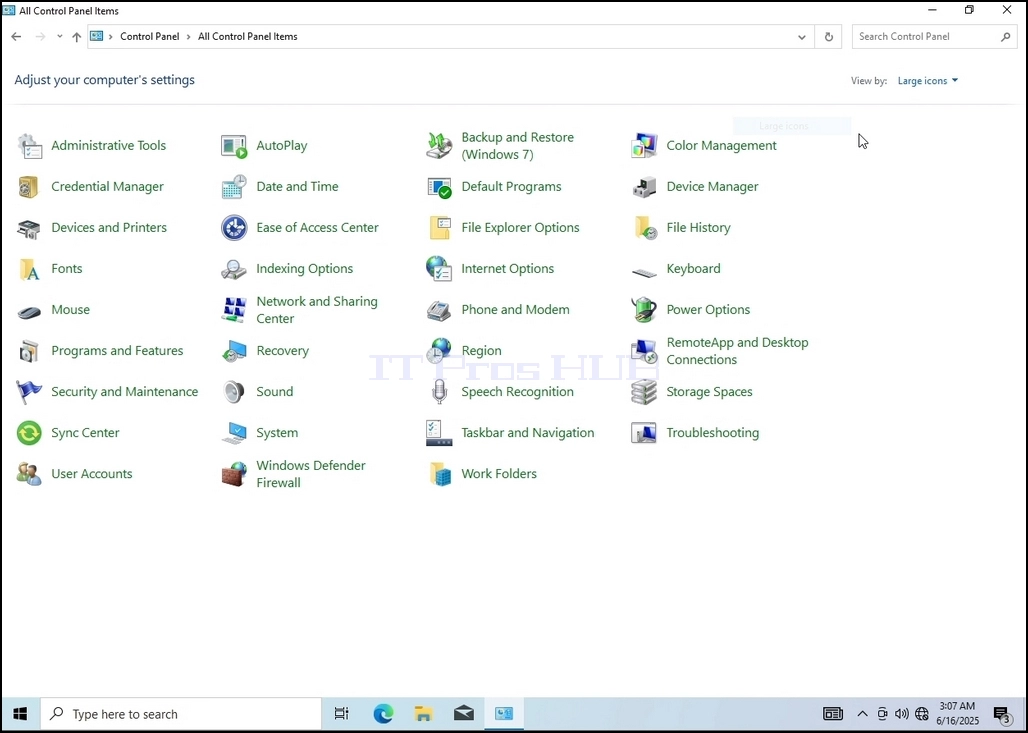Click the taskbar search box

(x=181, y=714)
